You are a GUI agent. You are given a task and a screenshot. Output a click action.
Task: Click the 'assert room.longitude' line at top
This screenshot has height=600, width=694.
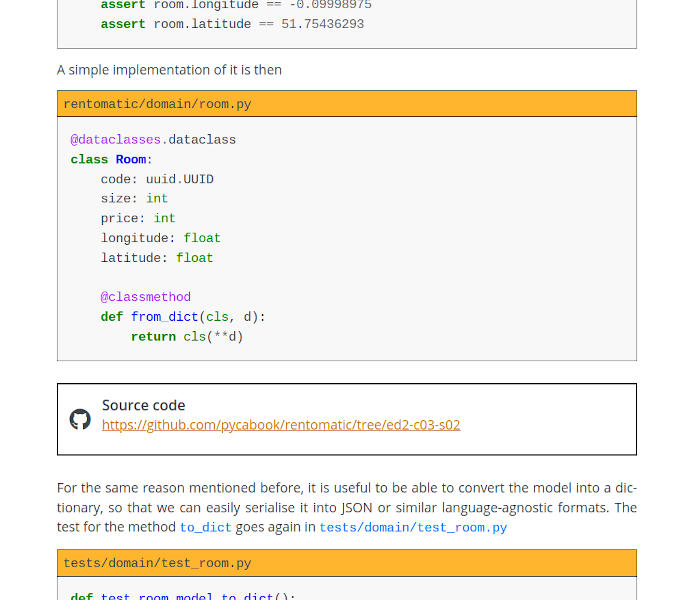tap(236, 5)
